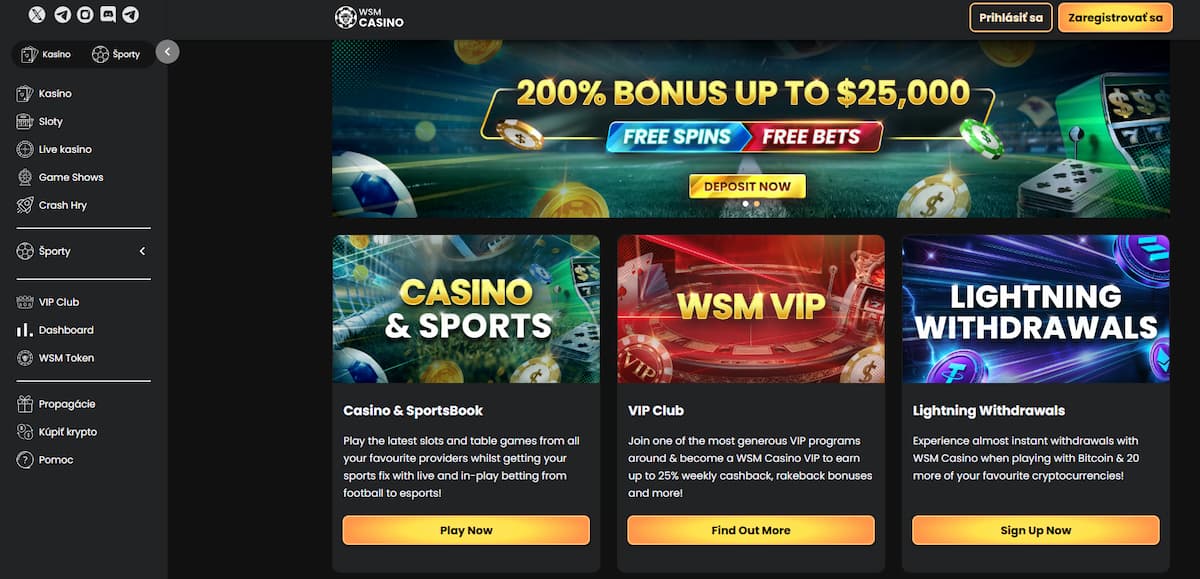Switch to the Kasino toggle tab
The width and height of the screenshot is (1200, 579).
(46, 54)
